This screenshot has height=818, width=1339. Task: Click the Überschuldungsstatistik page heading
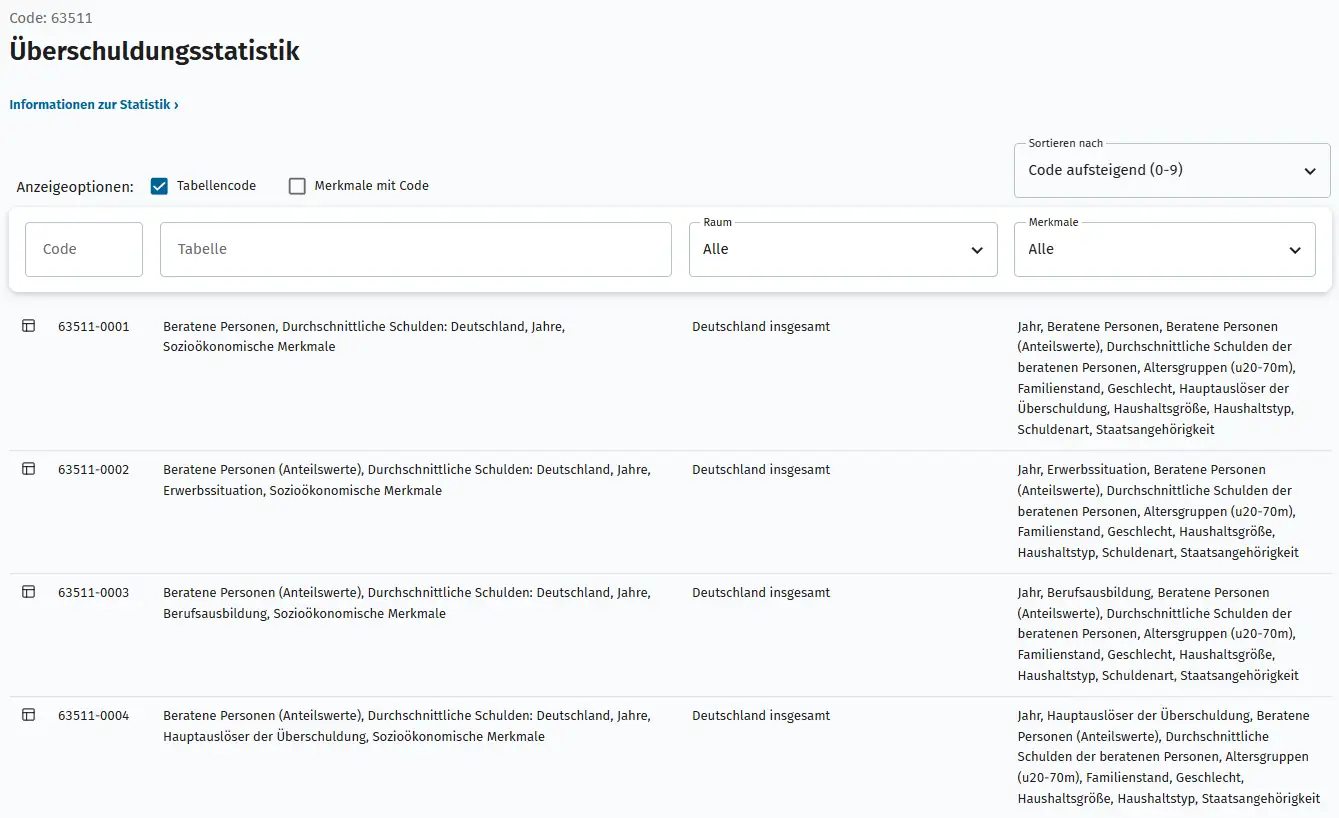154,52
